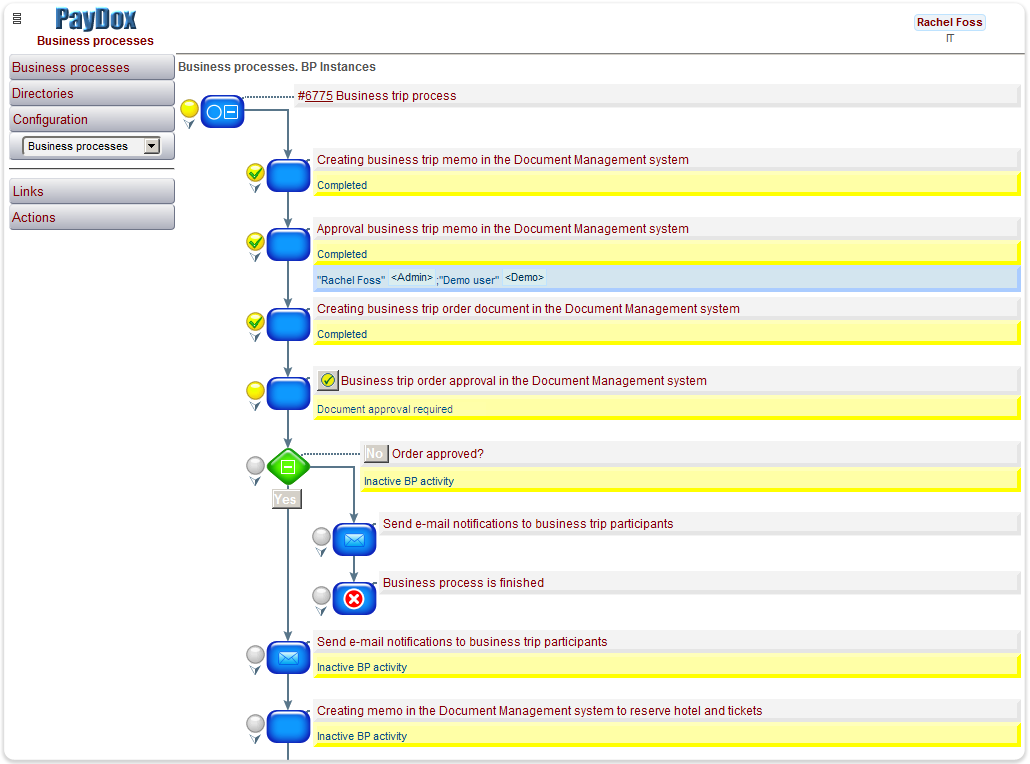Click the green Order approved decision diamond
This screenshot has height=764, width=1030.
click(288, 467)
